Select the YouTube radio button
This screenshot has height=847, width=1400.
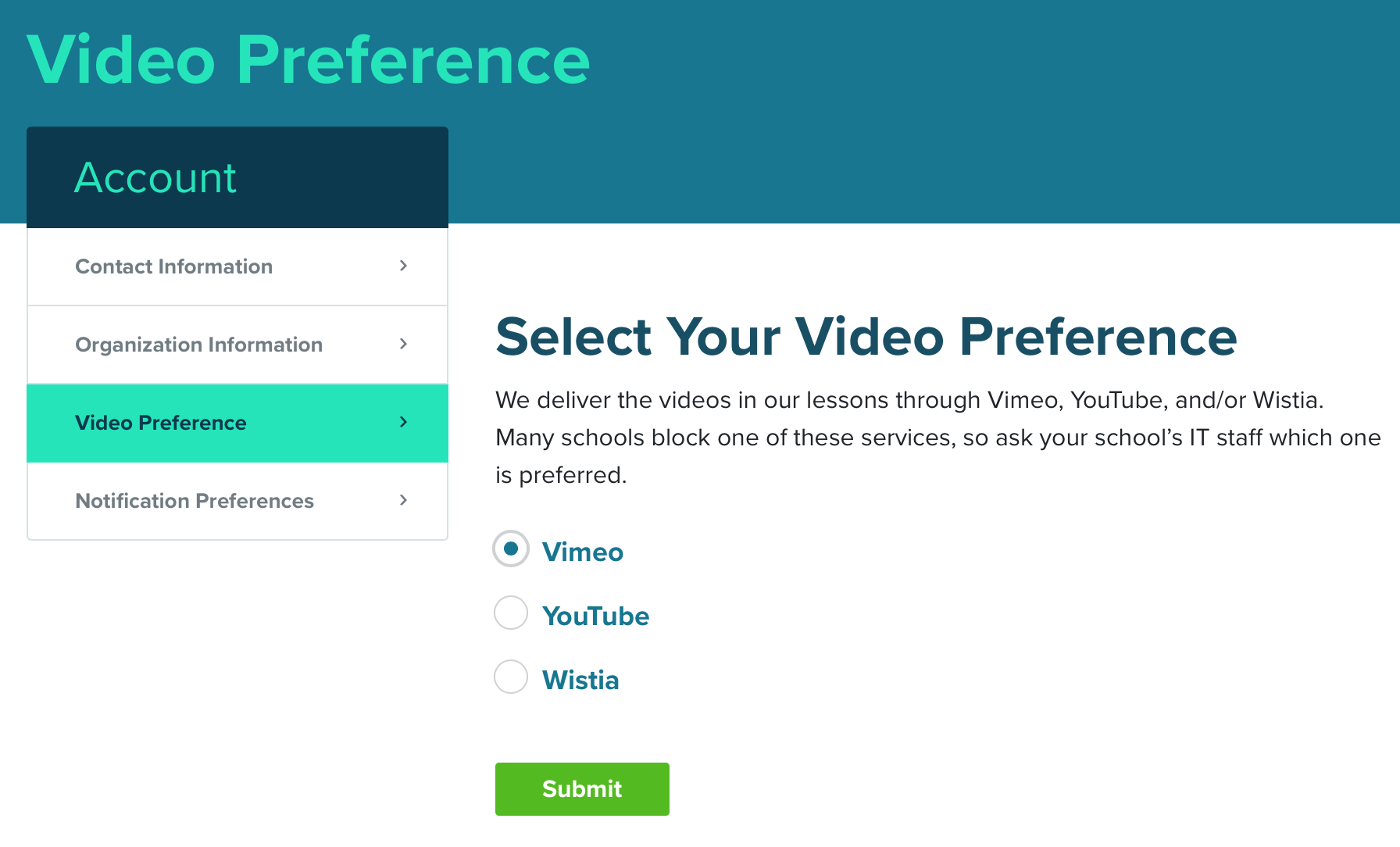(x=510, y=613)
